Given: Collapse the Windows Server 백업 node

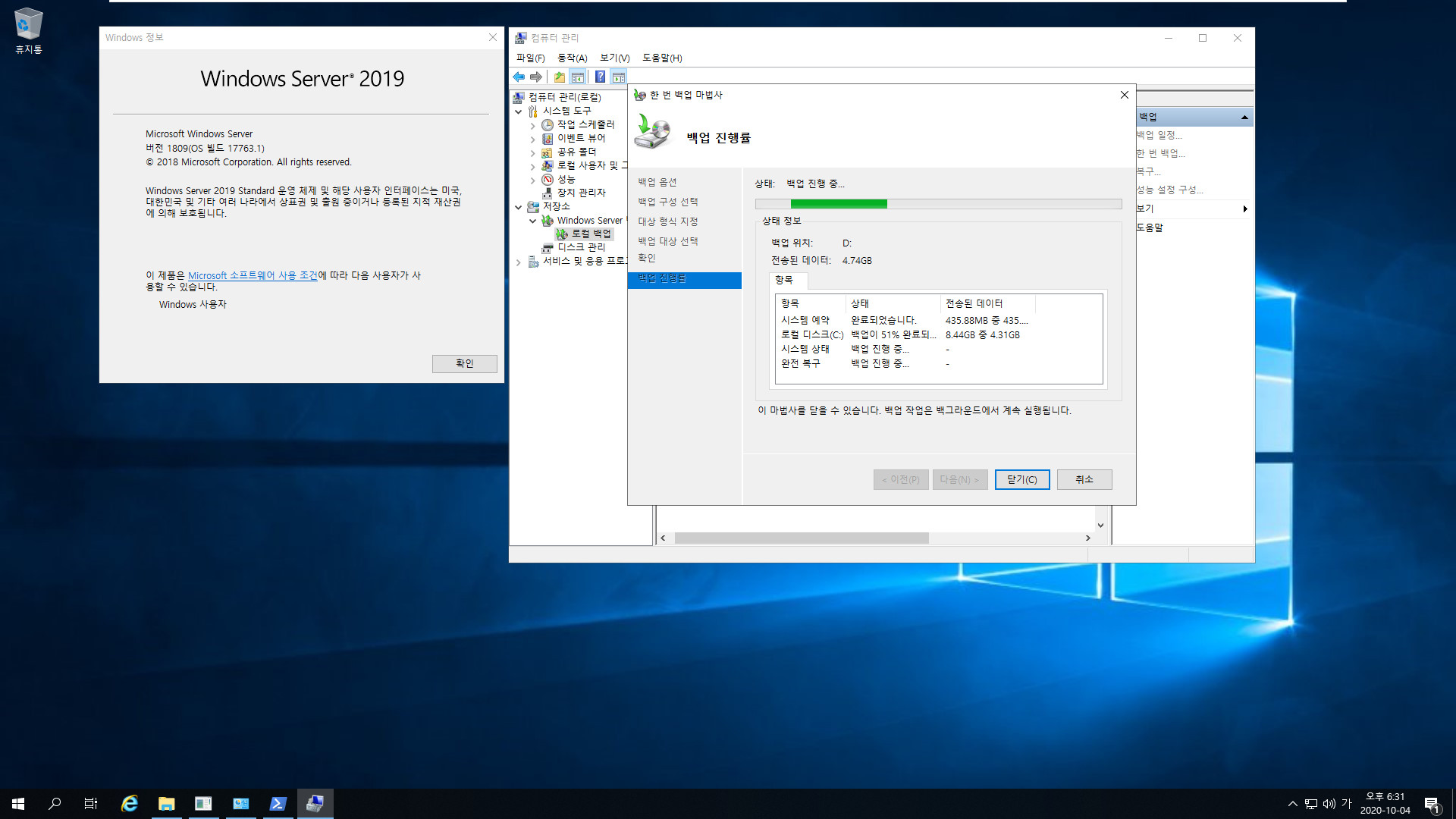Looking at the screenshot, I should coord(532,221).
